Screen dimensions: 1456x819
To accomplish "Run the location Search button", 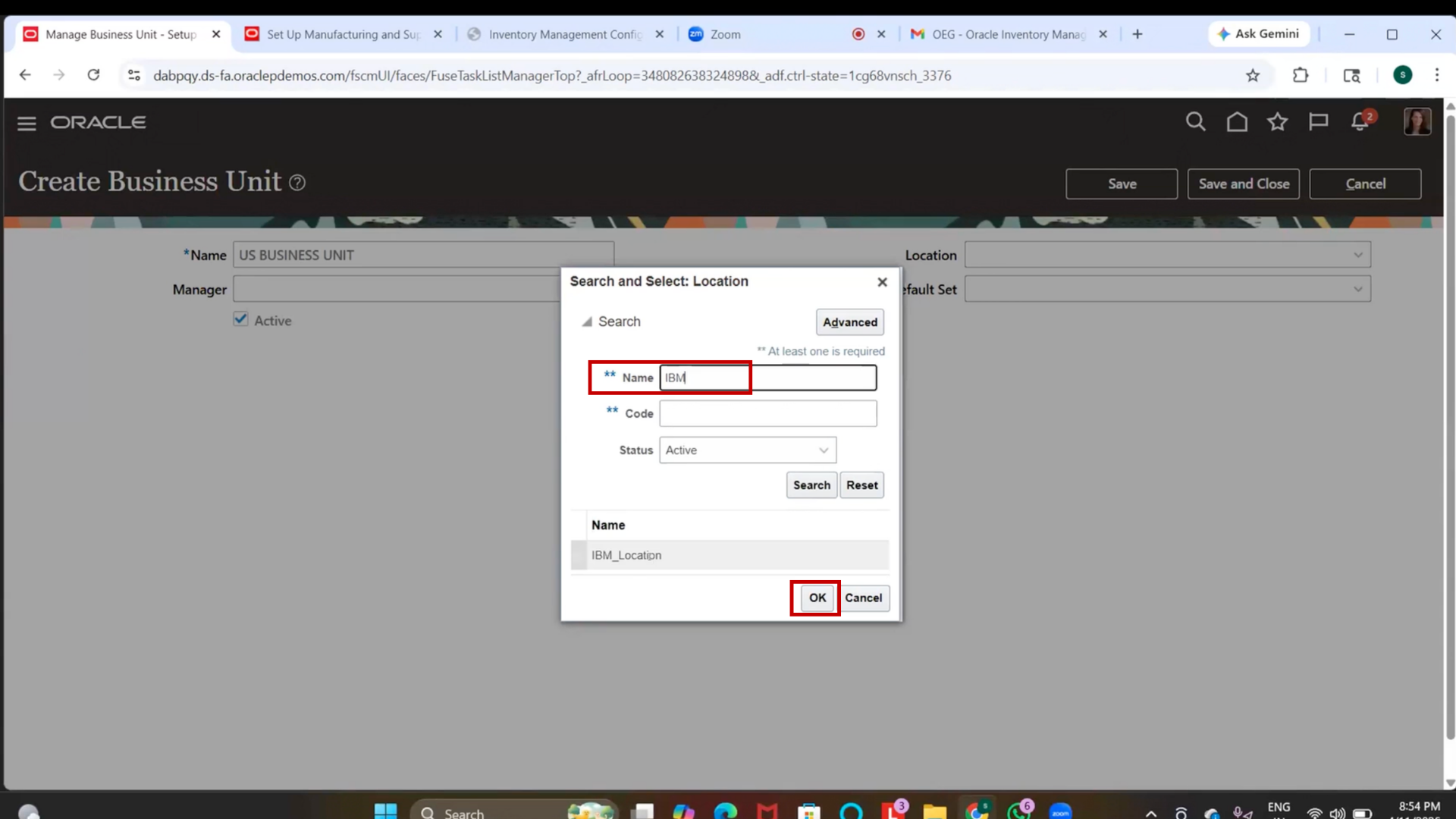I will pyautogui.click(x=811, y=485).
